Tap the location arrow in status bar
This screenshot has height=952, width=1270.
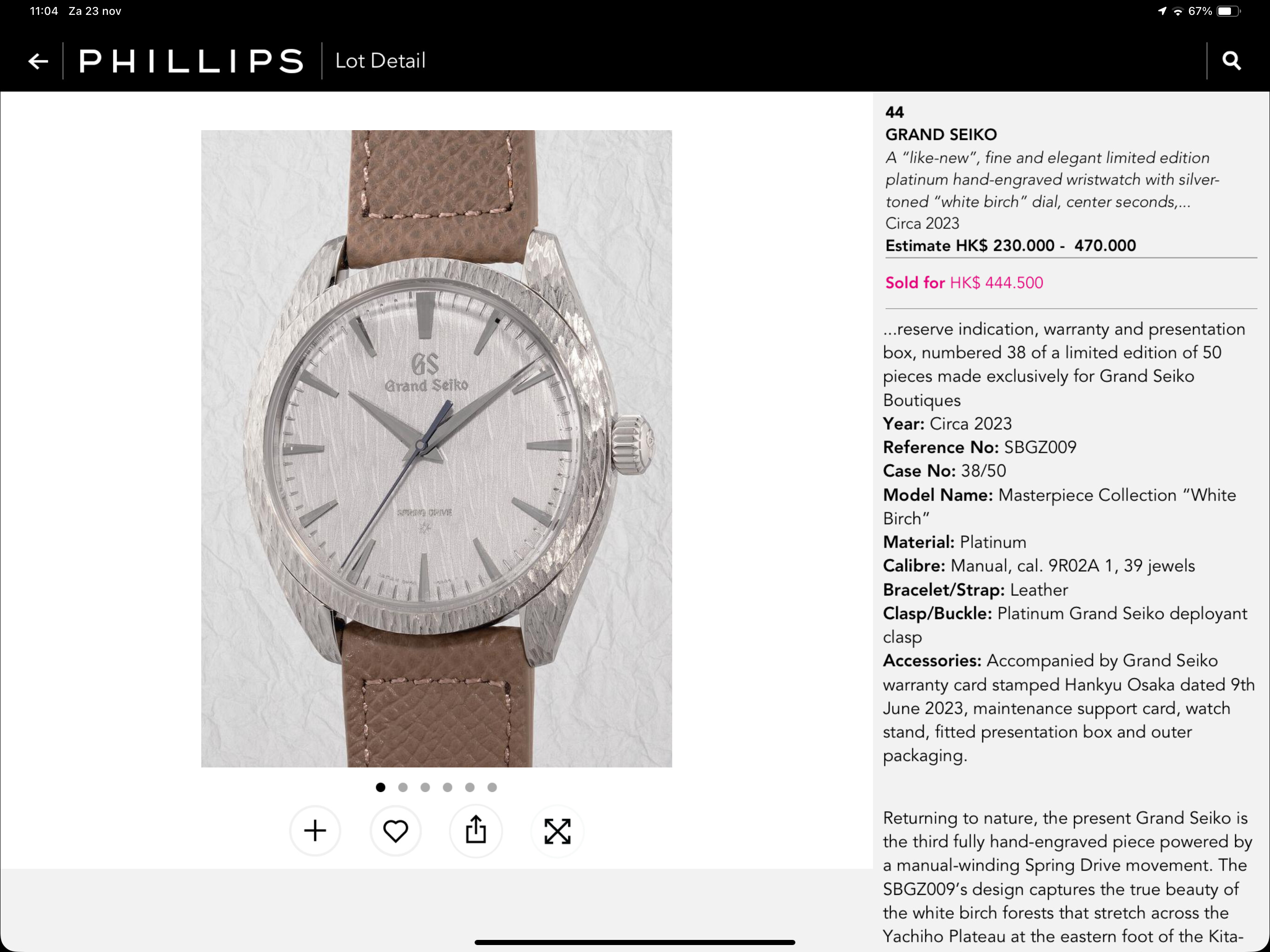click(x=1162, y=11)
